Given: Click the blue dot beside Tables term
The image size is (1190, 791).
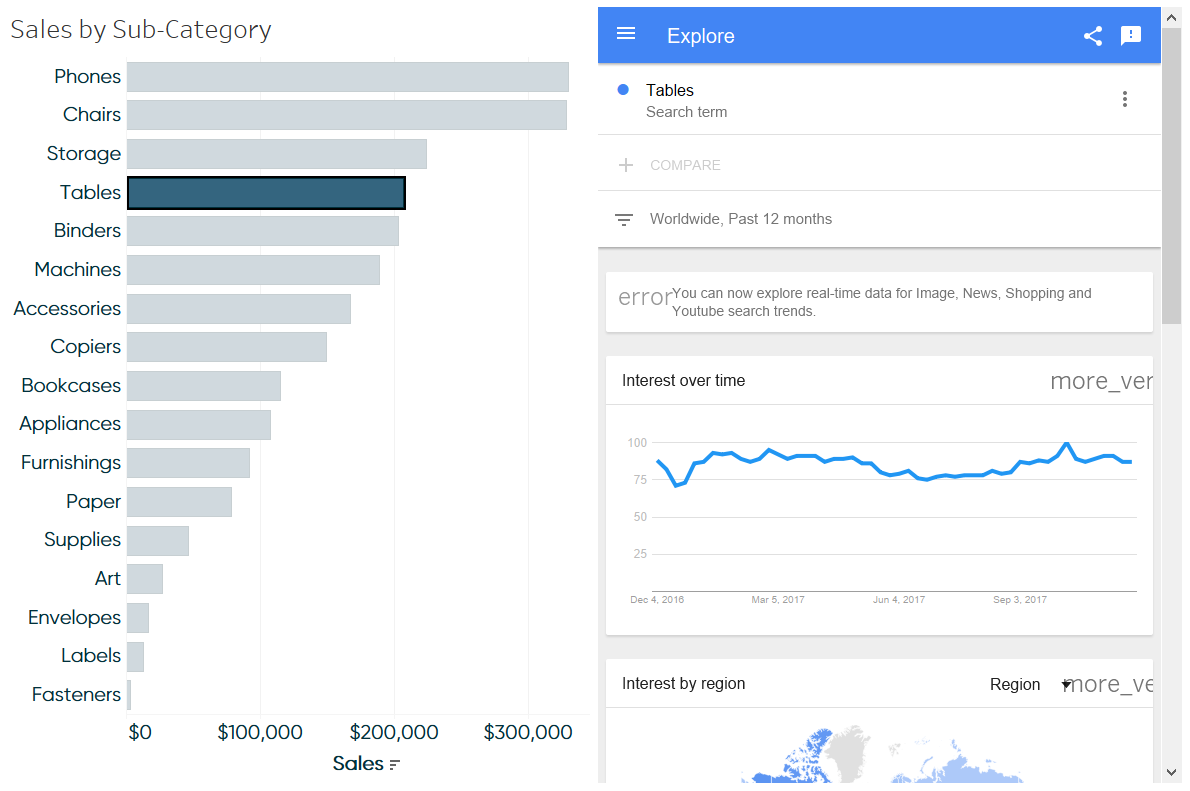Looking at the screenshot, I should click(623, 90).
